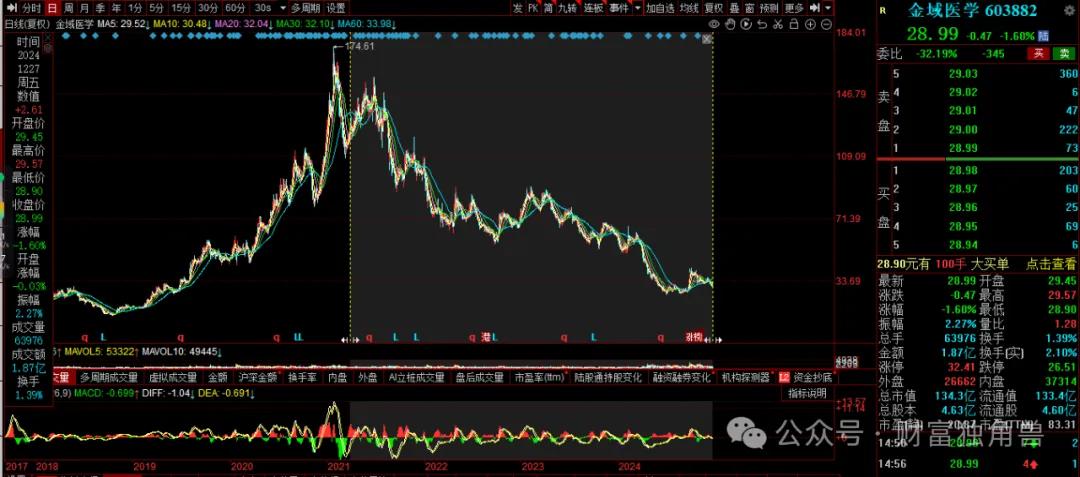Click the red 买 buy button

tap(1037, 54)
